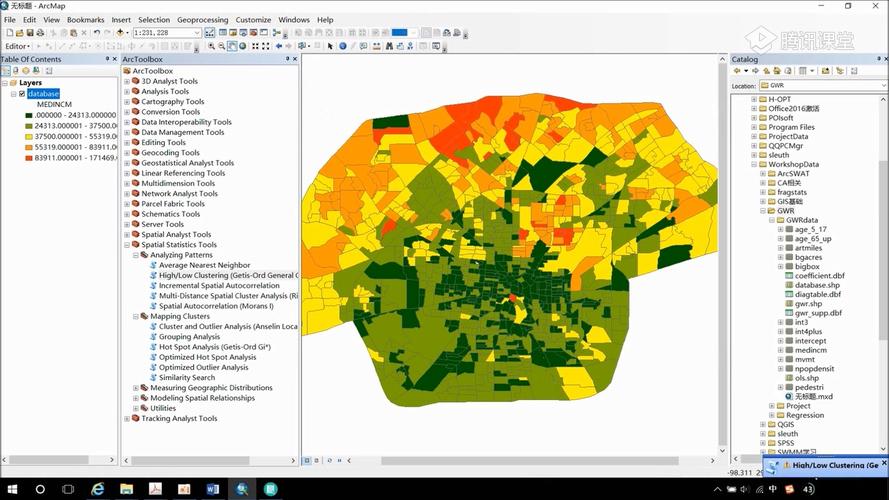Collapse the Analyzing Patterns toolset
The width and height of the screenshot is (889, 500).
coord(136,255)
